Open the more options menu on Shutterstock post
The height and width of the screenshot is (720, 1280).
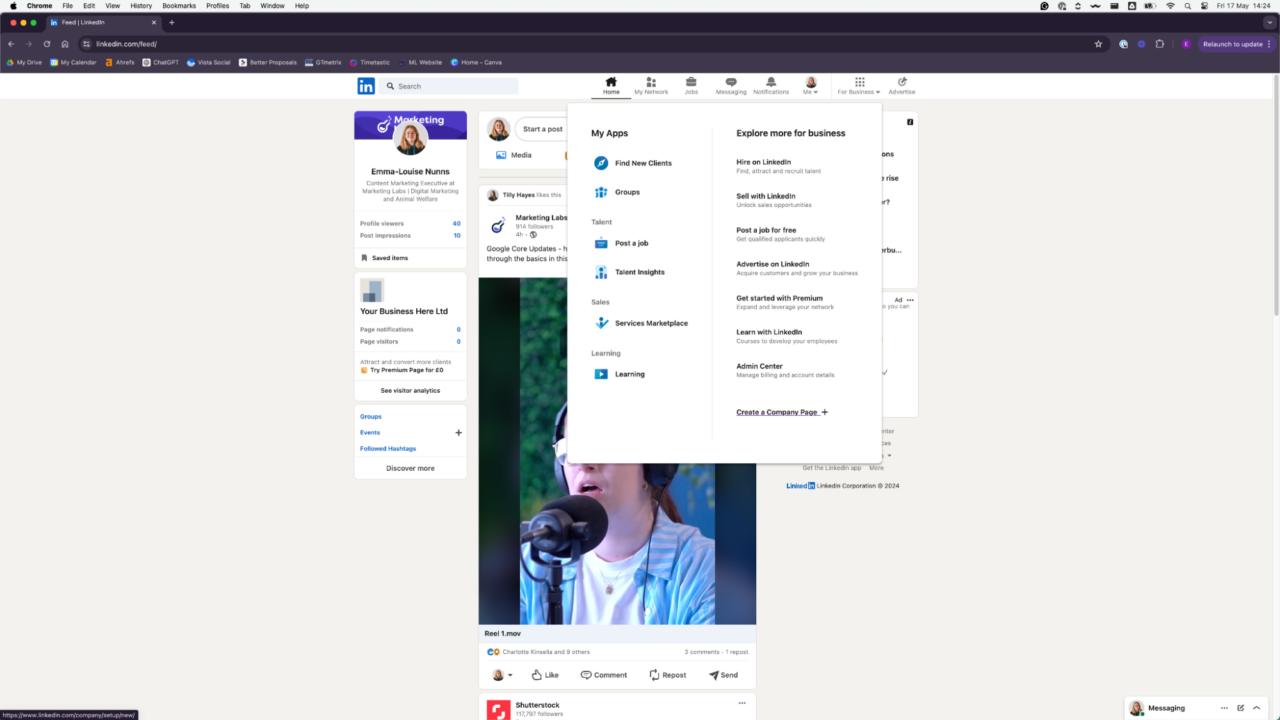tap(741, 703)
